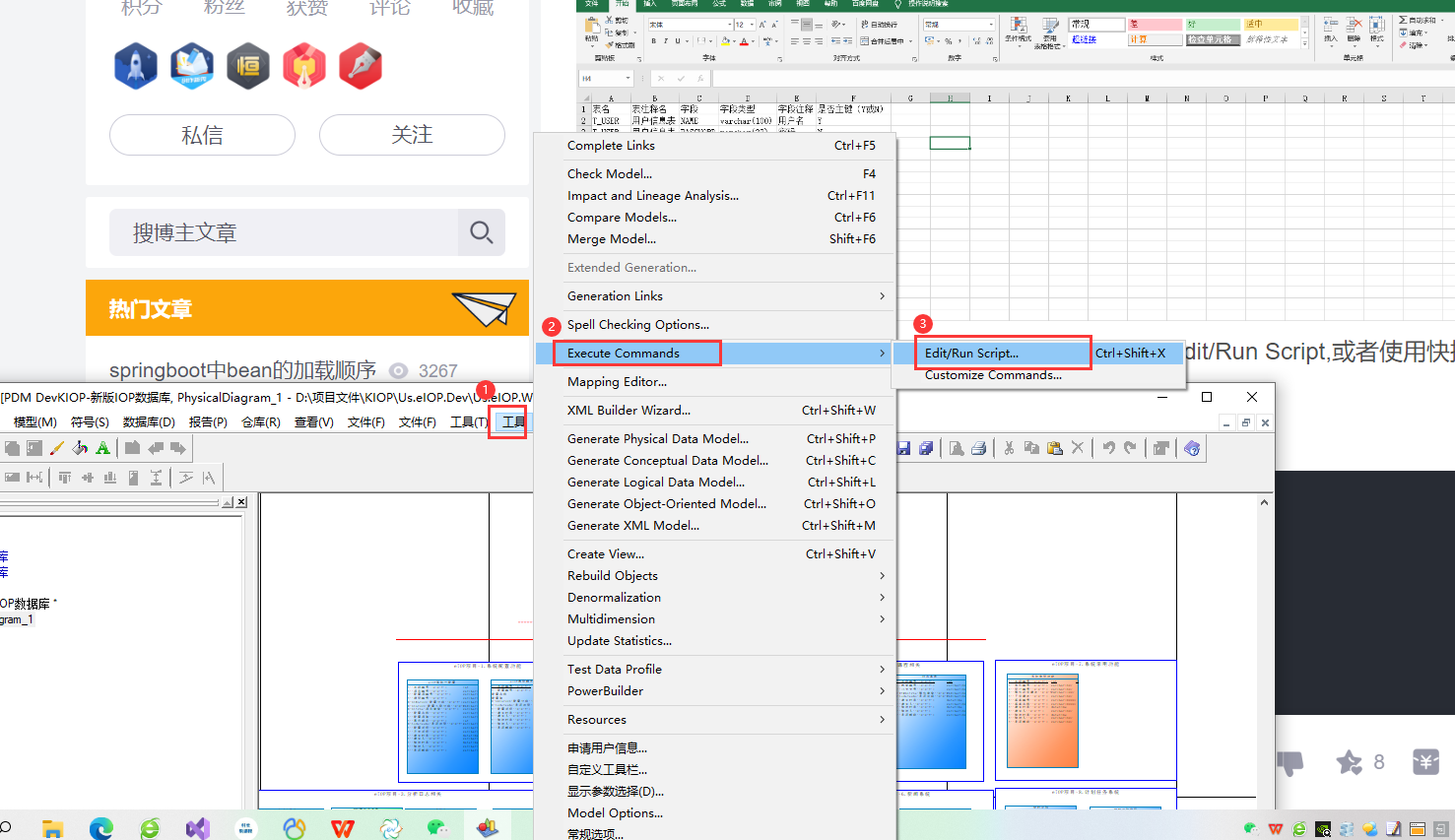Open the Mapping Editor entry

click(617, 381)
